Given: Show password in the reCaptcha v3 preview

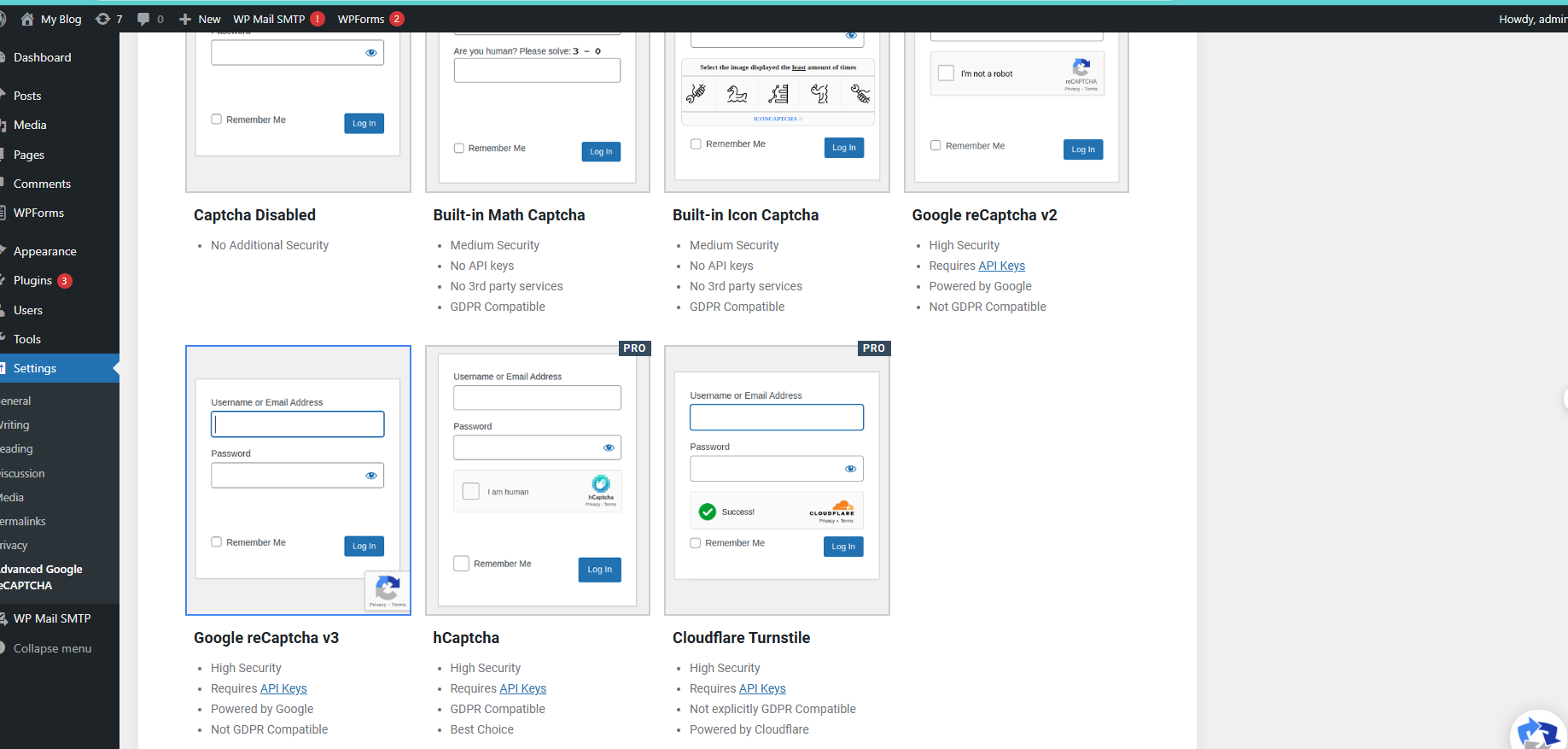Looking at the screenshot, I should tap(371, 476).
